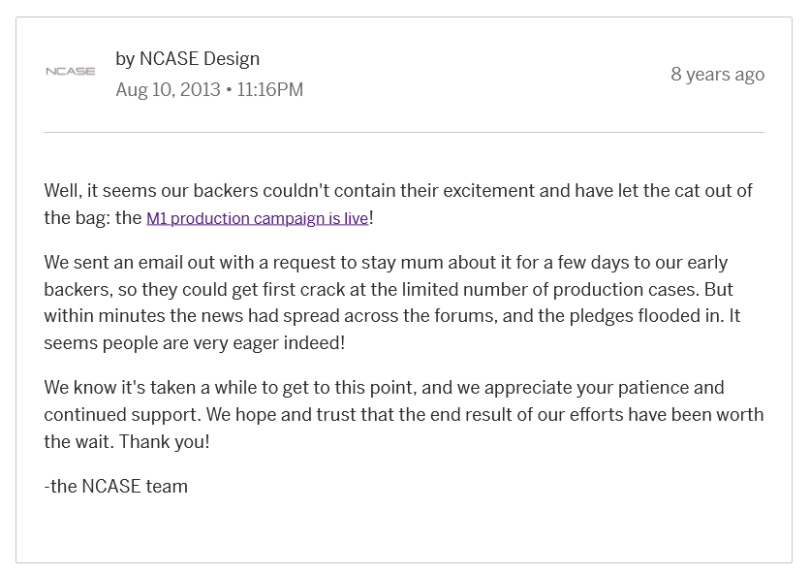The image size is (810, 575).
Task: Click the horizontal divider below the header
Action: pyautogui.click(x=404, y=132)
